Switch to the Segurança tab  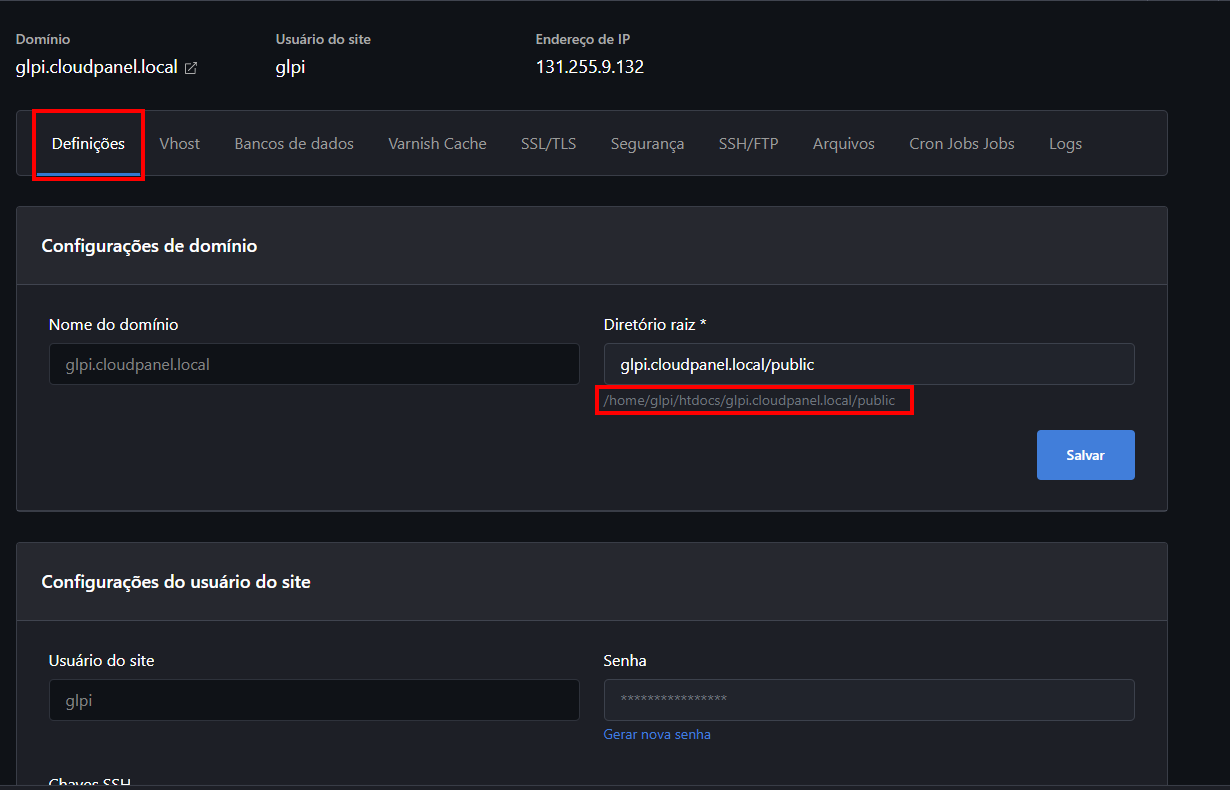(x=647, y=144)
